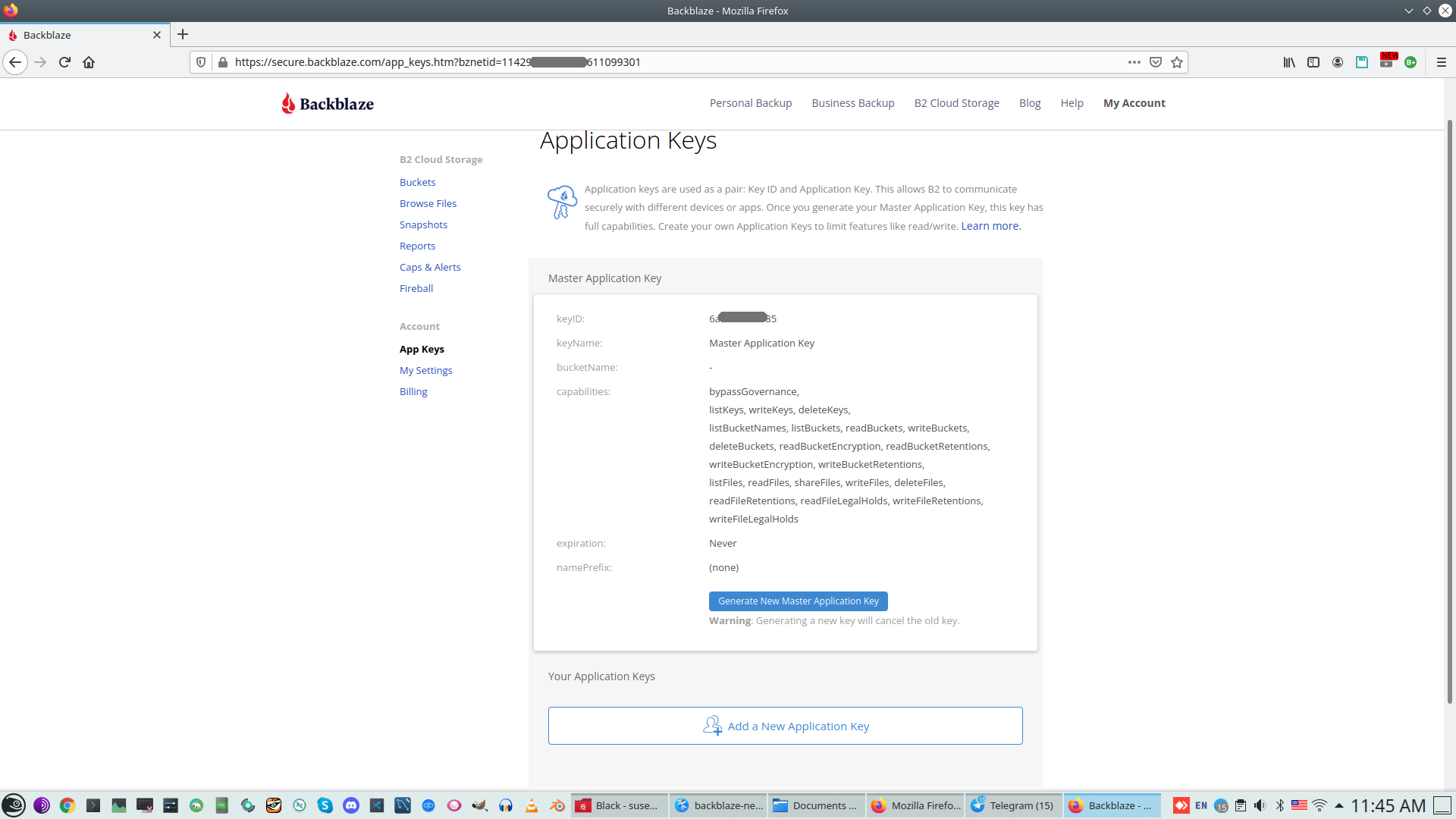Show hidden system tray icons
This screenshot has height=819, width=1456.
(1339, 805)
